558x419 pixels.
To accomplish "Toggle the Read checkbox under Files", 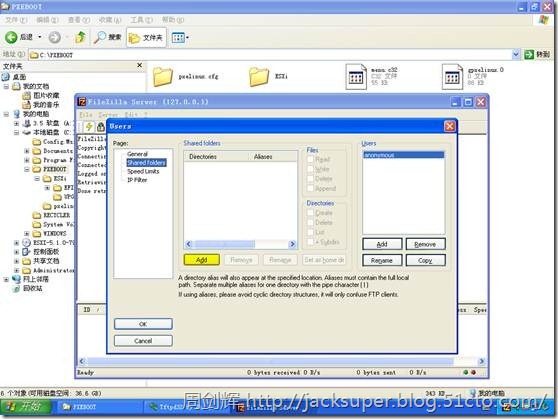I will (x=310, y=159).
